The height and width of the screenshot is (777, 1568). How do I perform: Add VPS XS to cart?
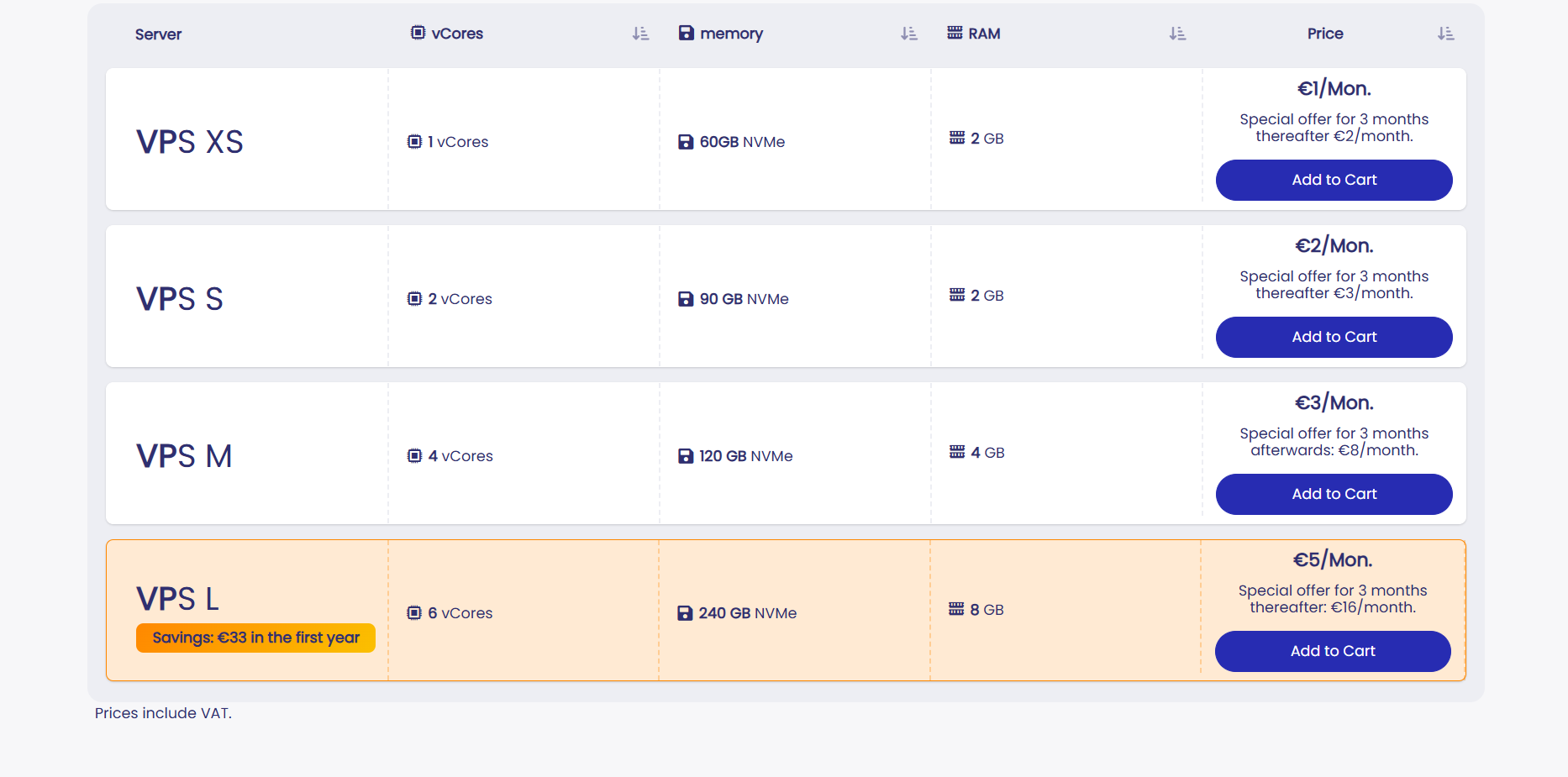pyautogui.click(x=1334, y=180)
